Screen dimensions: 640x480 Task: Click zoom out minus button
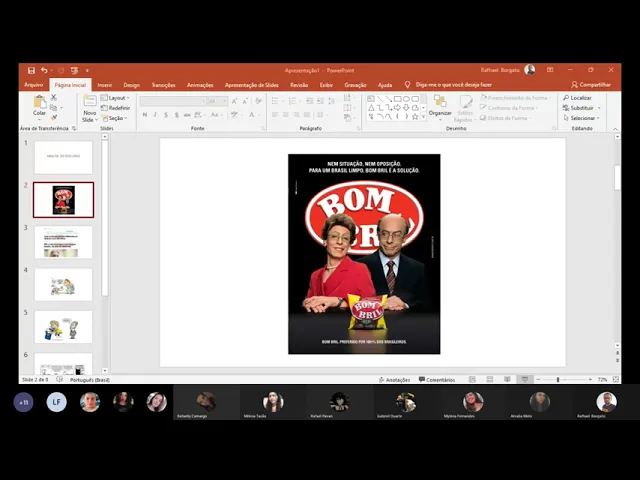click(x=538, y=380)
